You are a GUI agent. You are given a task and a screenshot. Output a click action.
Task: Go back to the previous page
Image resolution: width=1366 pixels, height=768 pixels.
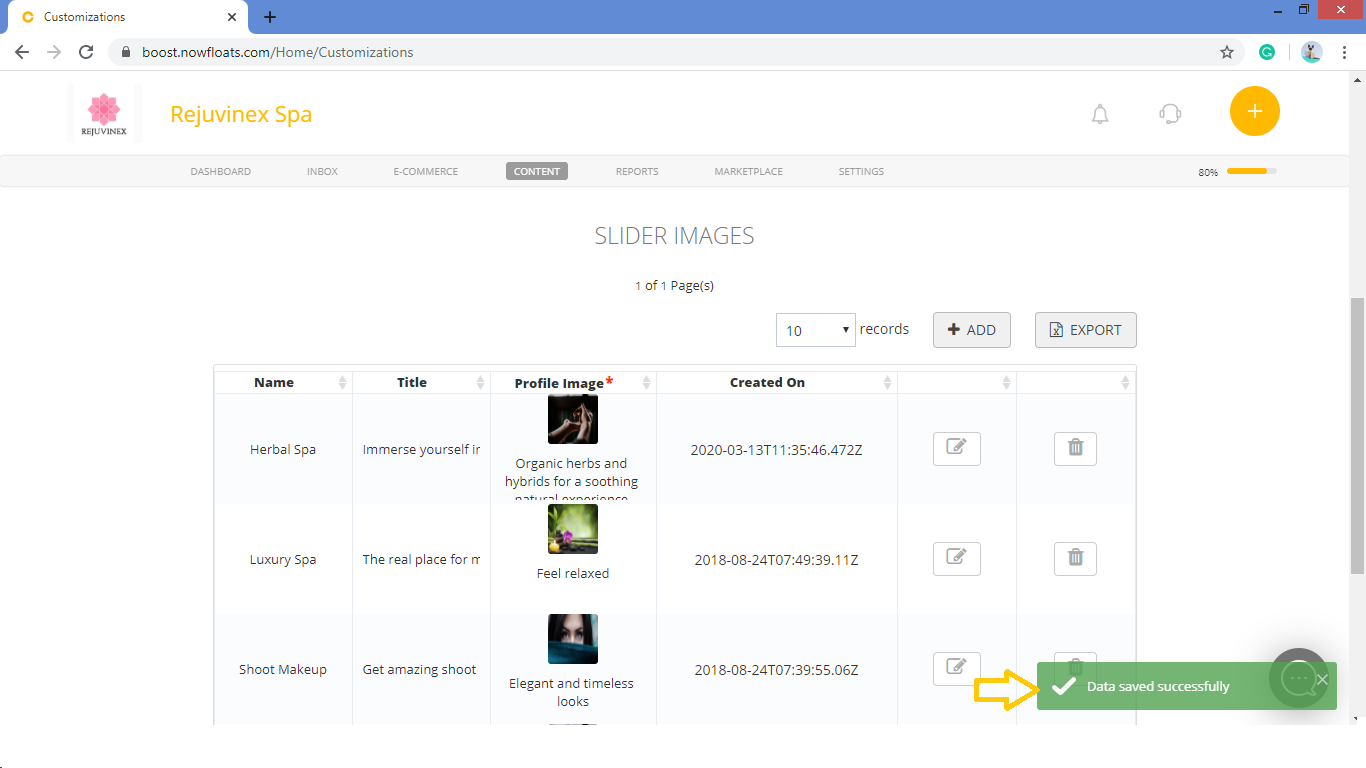pyautogui.click(x=22, y=52)
